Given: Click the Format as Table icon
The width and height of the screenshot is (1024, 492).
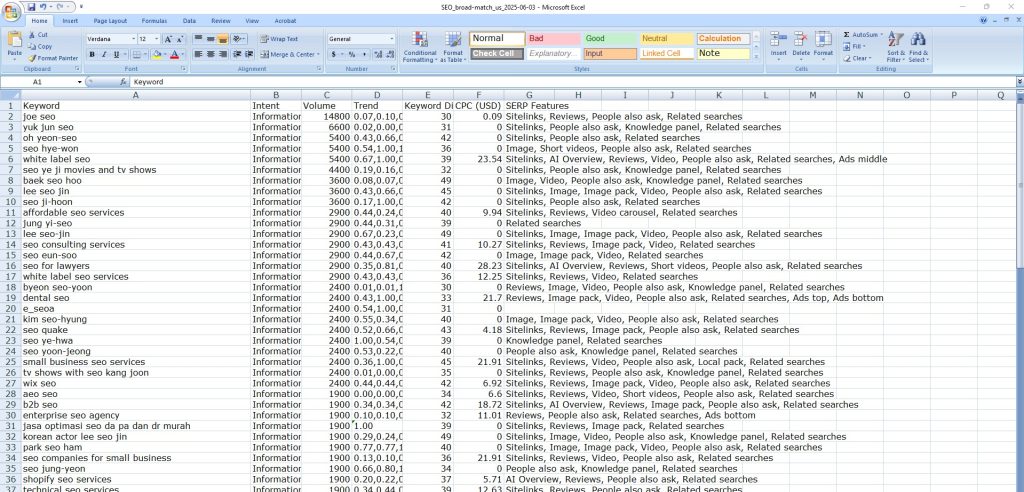Looking at the screenshot, I should click(452, 46).
